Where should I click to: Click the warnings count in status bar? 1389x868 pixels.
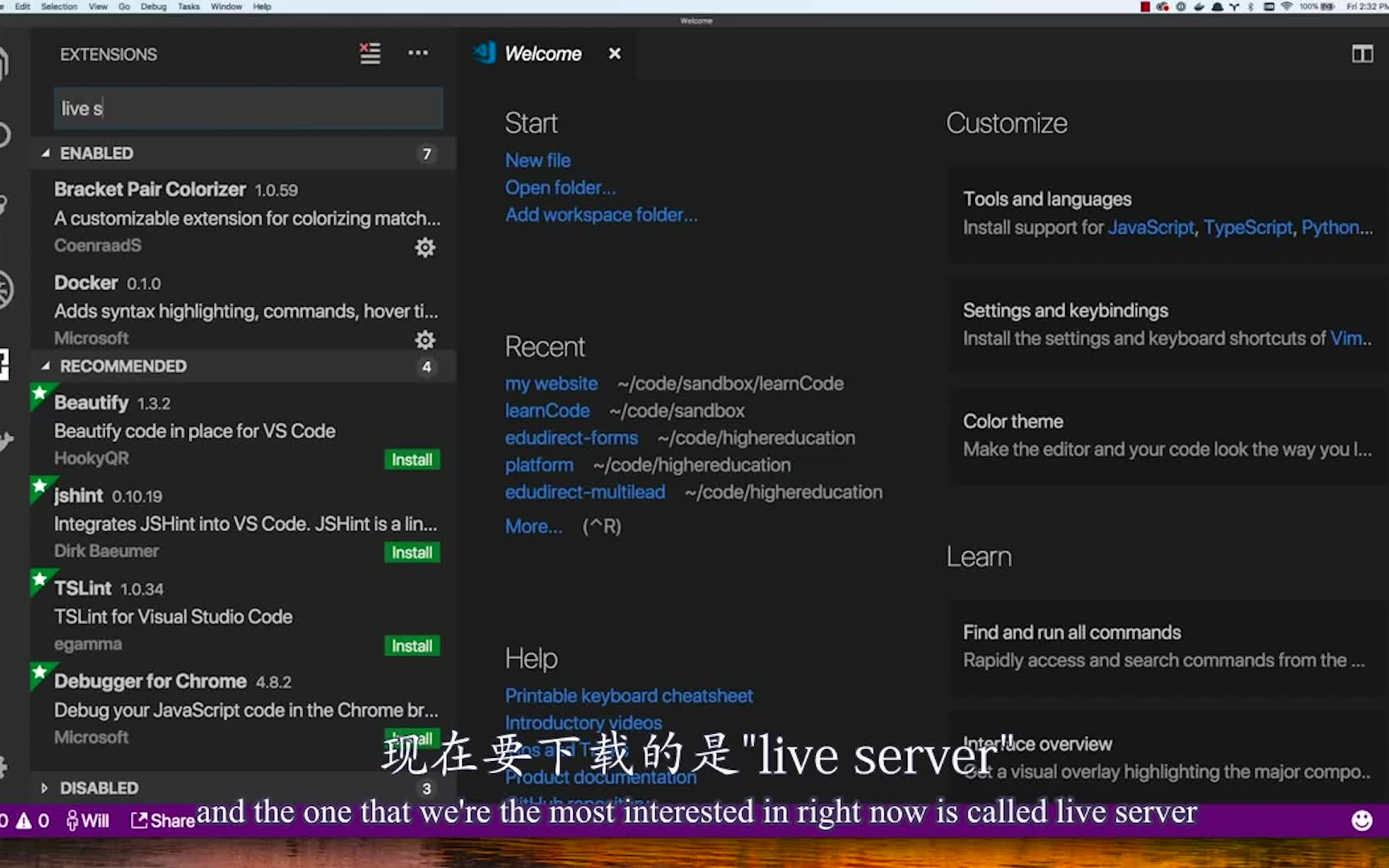[33, 821]
